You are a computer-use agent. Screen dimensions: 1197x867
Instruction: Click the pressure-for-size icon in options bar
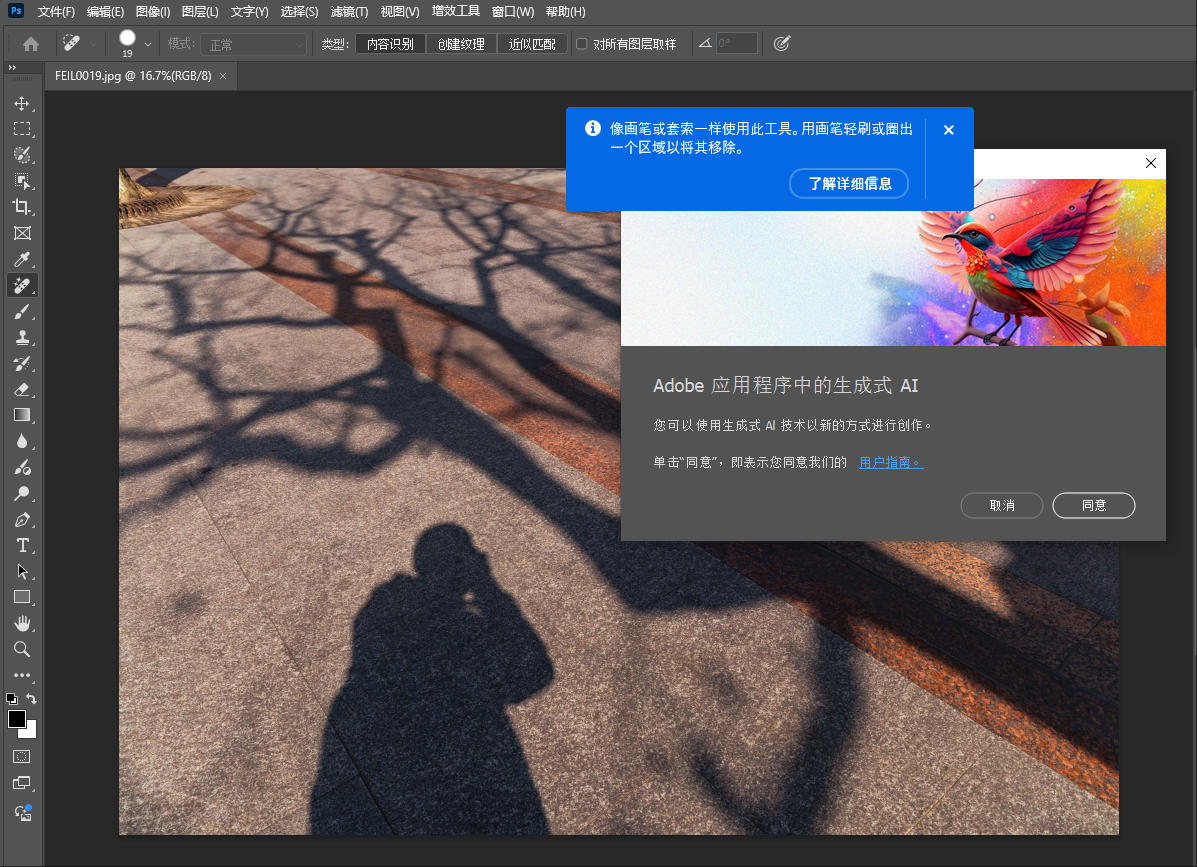781,44
